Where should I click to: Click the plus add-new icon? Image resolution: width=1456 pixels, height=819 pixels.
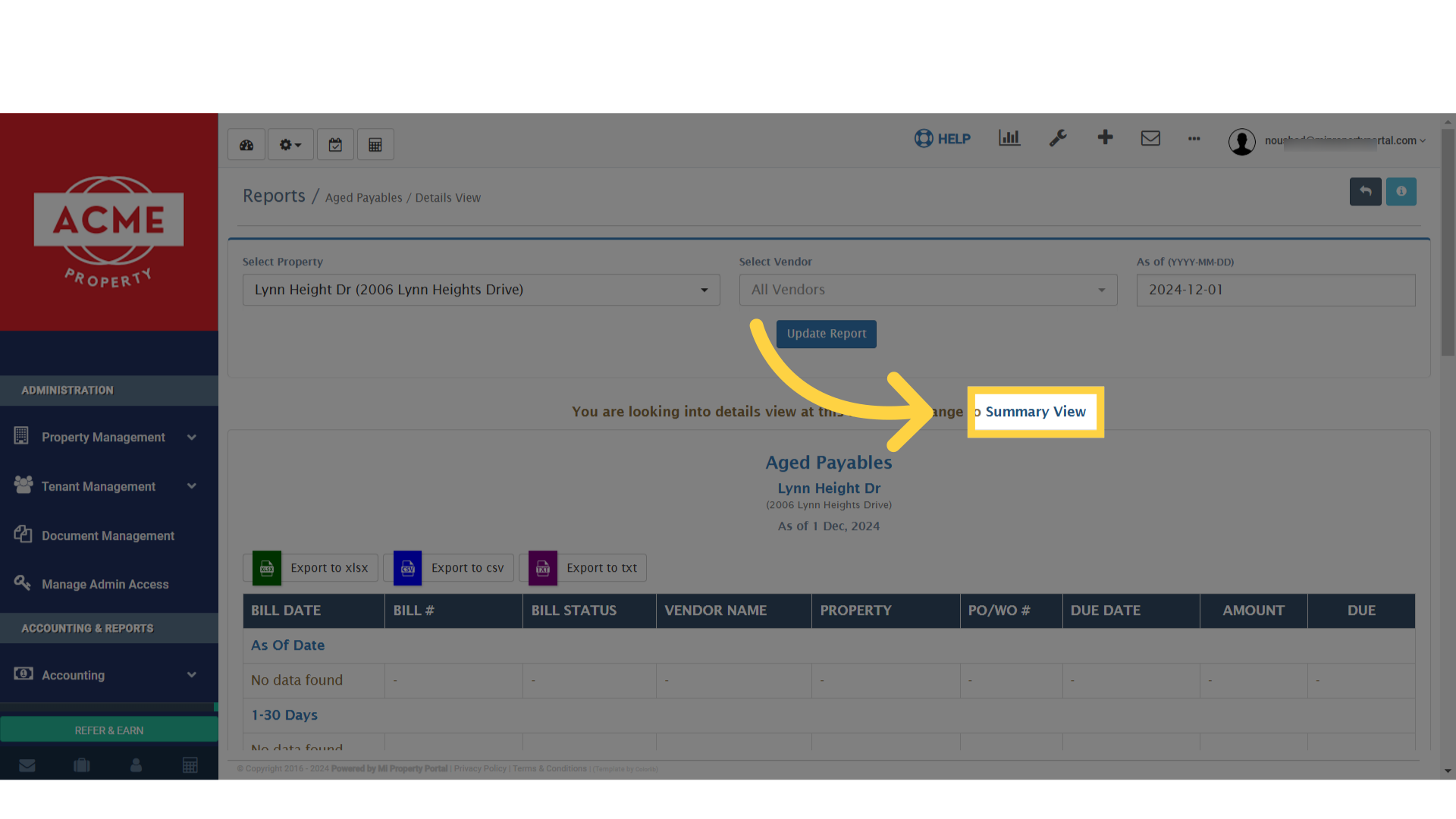point(1105,137)
